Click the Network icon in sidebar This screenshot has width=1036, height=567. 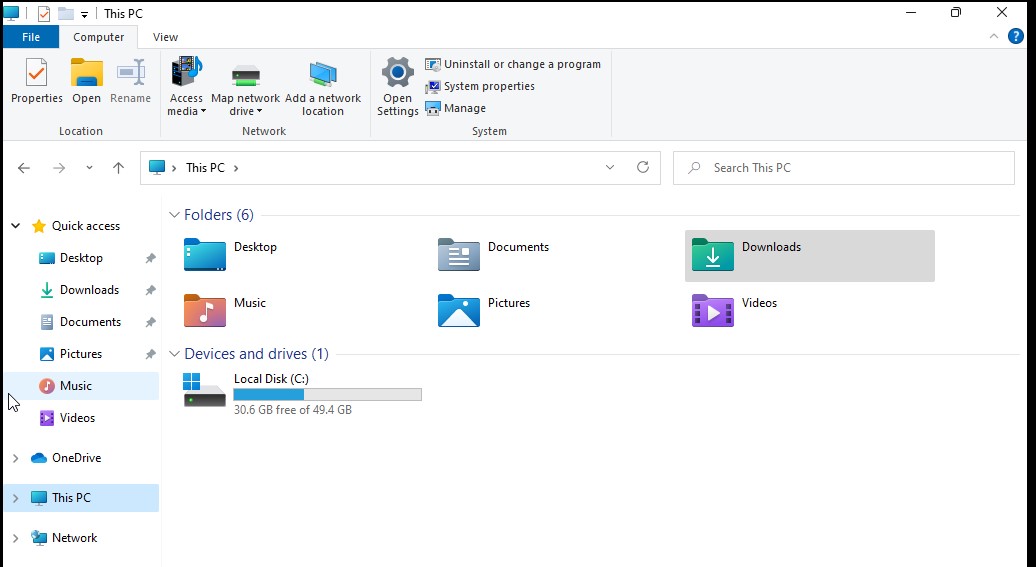39,538
